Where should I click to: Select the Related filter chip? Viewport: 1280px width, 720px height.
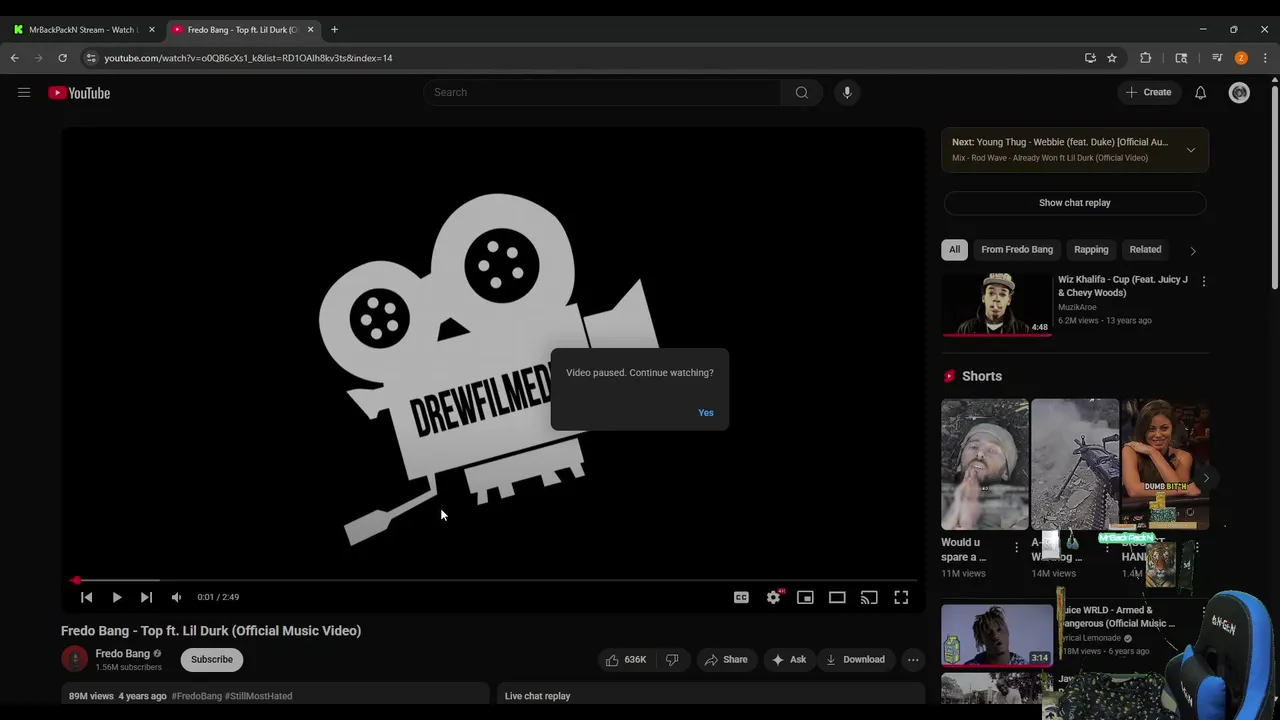(1145, 250)
